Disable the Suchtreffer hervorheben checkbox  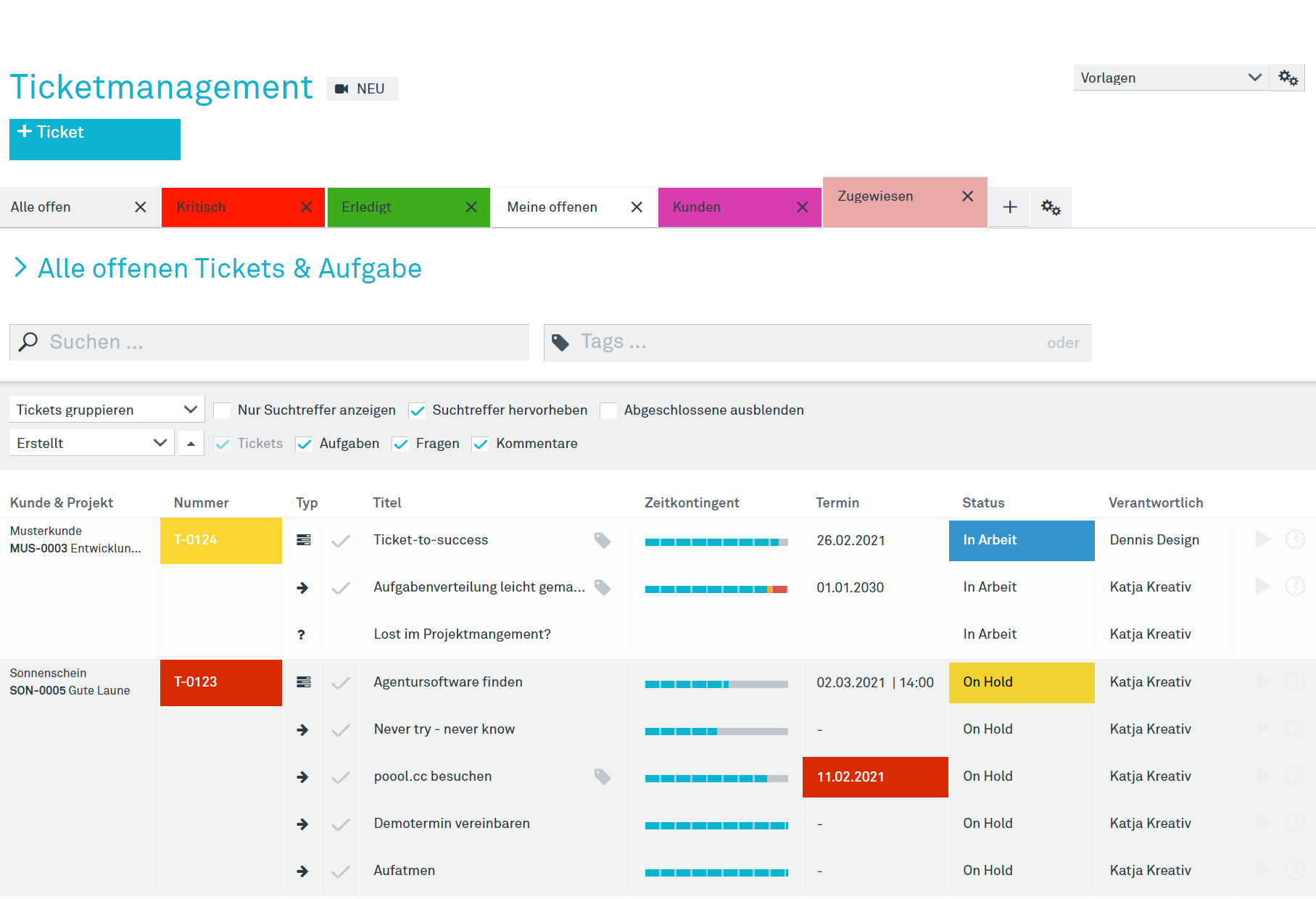point(417,410)
